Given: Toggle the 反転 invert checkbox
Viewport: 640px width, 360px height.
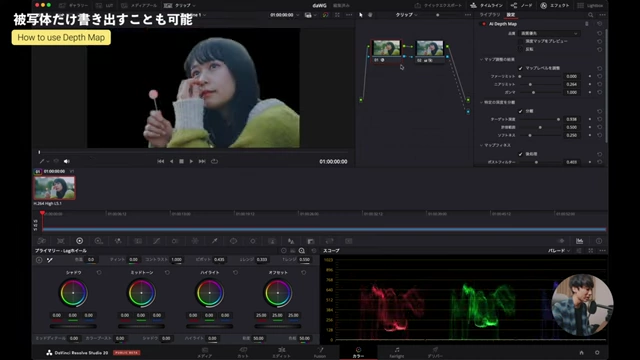Looking at the screenshot, I should click(520, 49).
